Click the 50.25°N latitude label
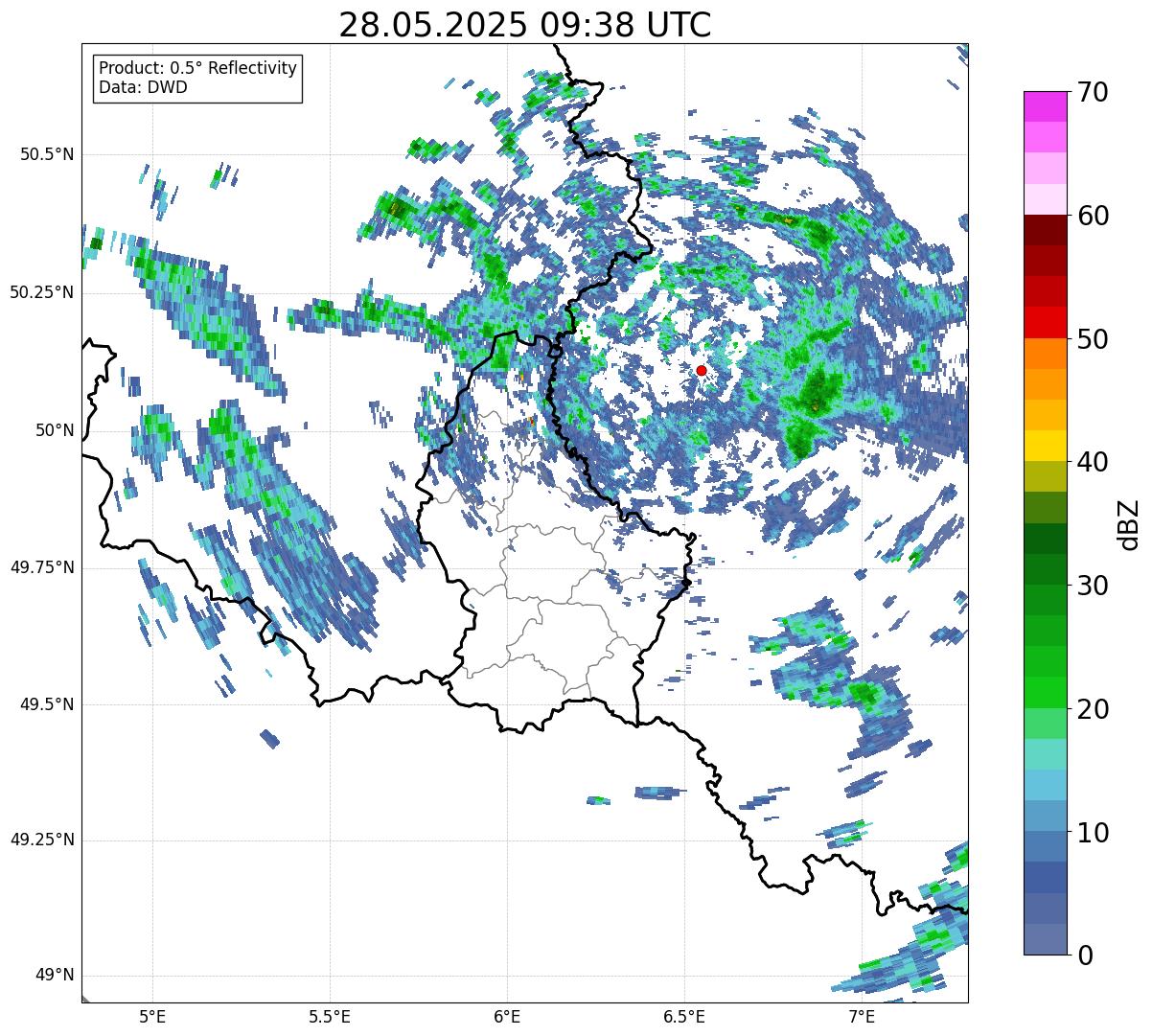 pyautogui.click(x=42, y=292)
